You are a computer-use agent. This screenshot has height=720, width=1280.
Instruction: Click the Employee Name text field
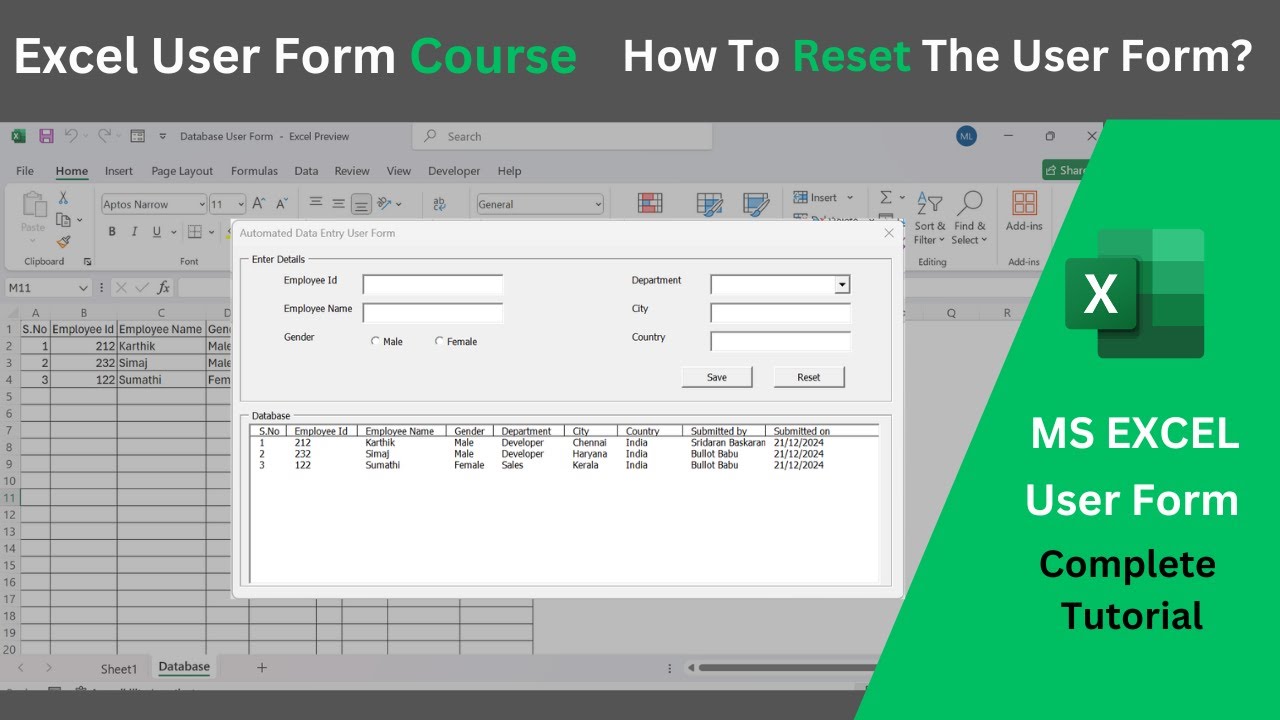pos(433,313)
